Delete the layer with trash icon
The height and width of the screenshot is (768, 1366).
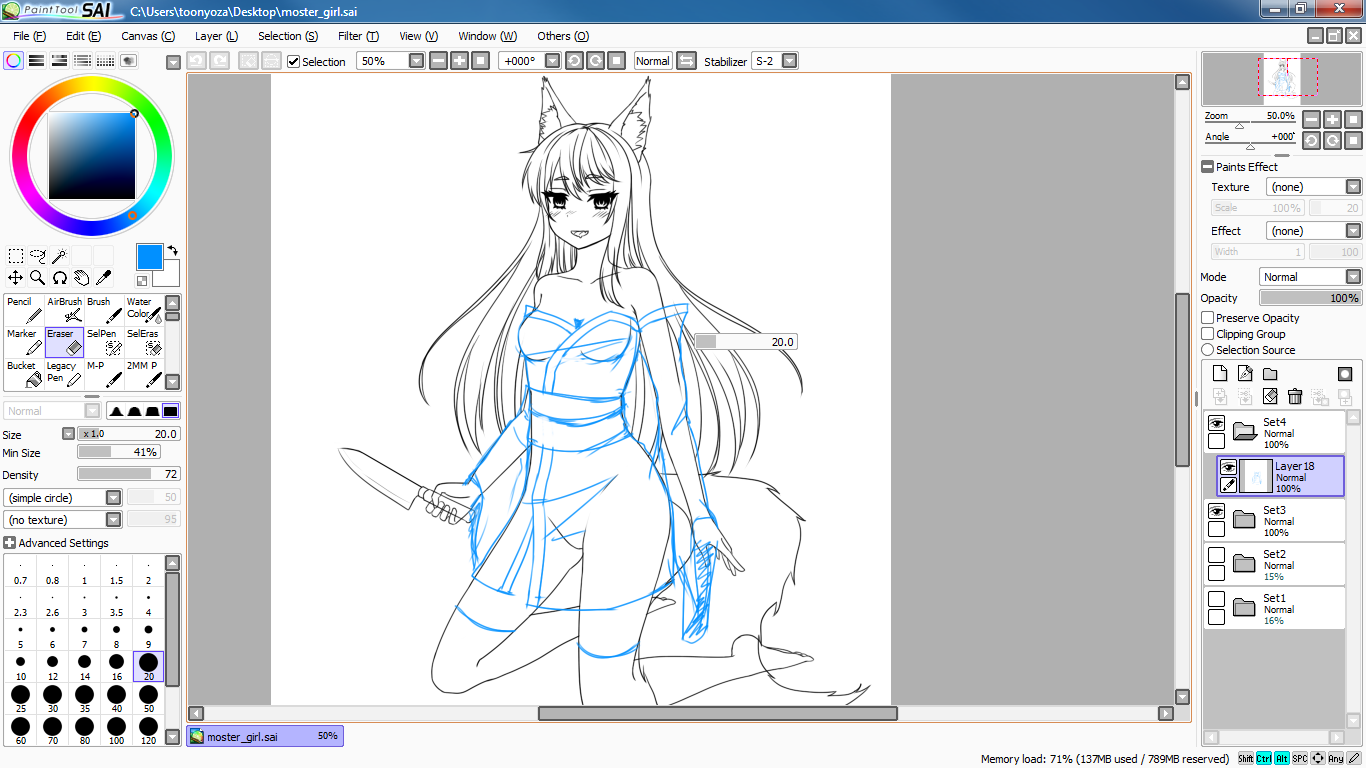[1295, 397]
